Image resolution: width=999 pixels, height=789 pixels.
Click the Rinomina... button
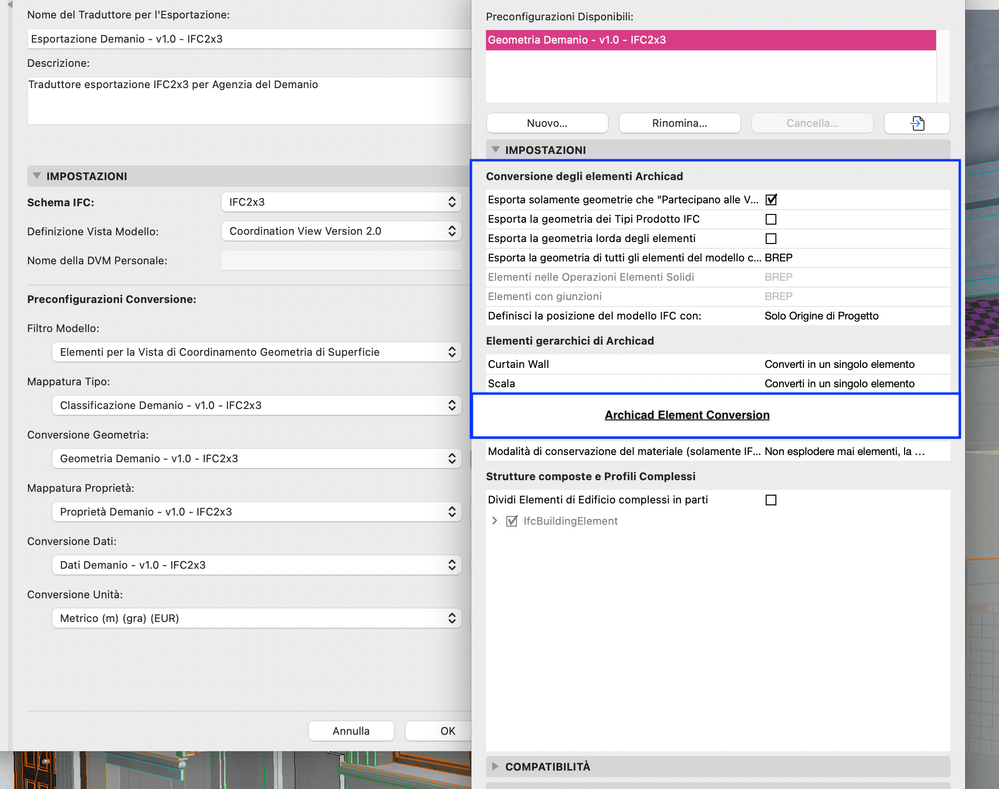tap(680, 123)
